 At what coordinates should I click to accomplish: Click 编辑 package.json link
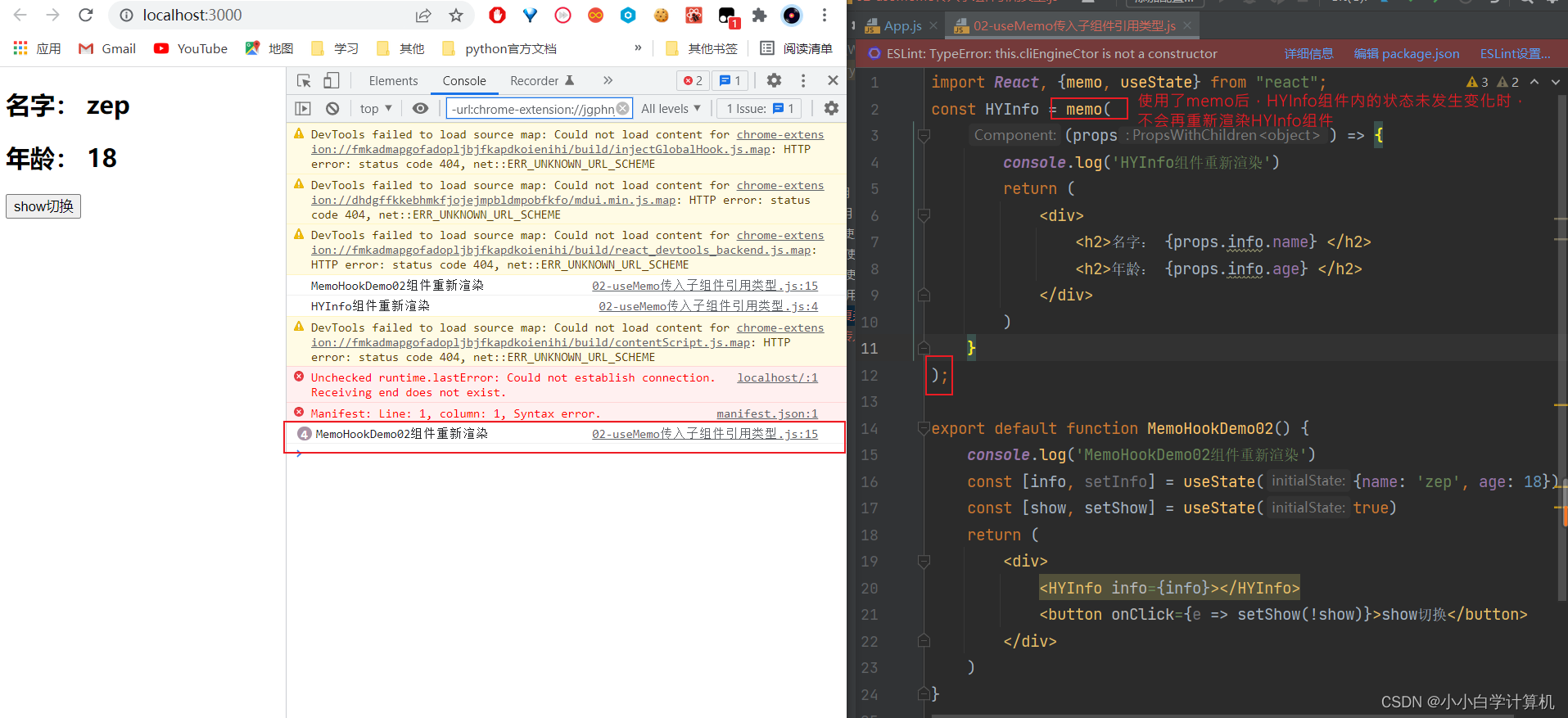click(x=1406, y=54)
